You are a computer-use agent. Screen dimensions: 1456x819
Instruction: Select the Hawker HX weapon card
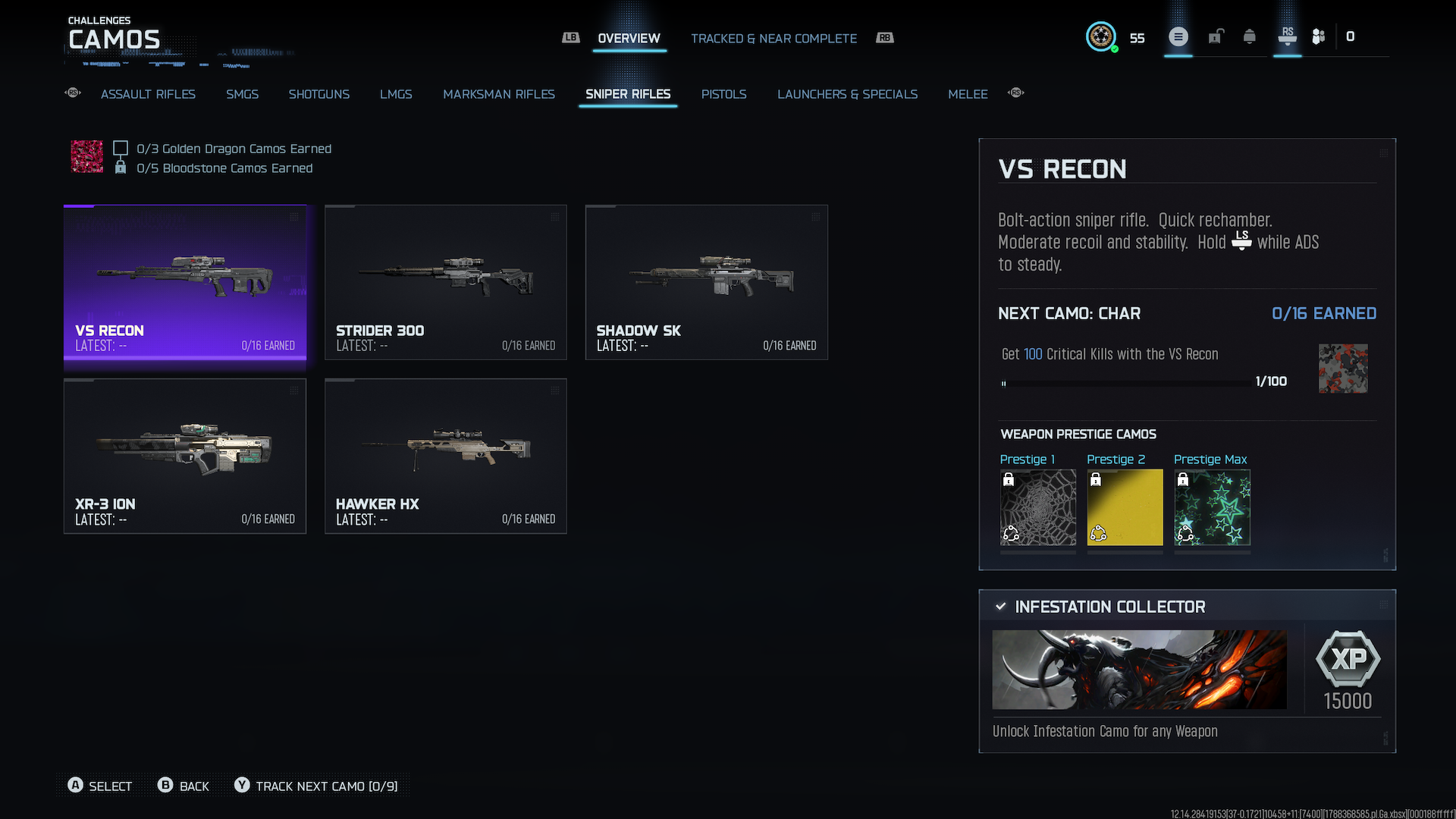446,456
